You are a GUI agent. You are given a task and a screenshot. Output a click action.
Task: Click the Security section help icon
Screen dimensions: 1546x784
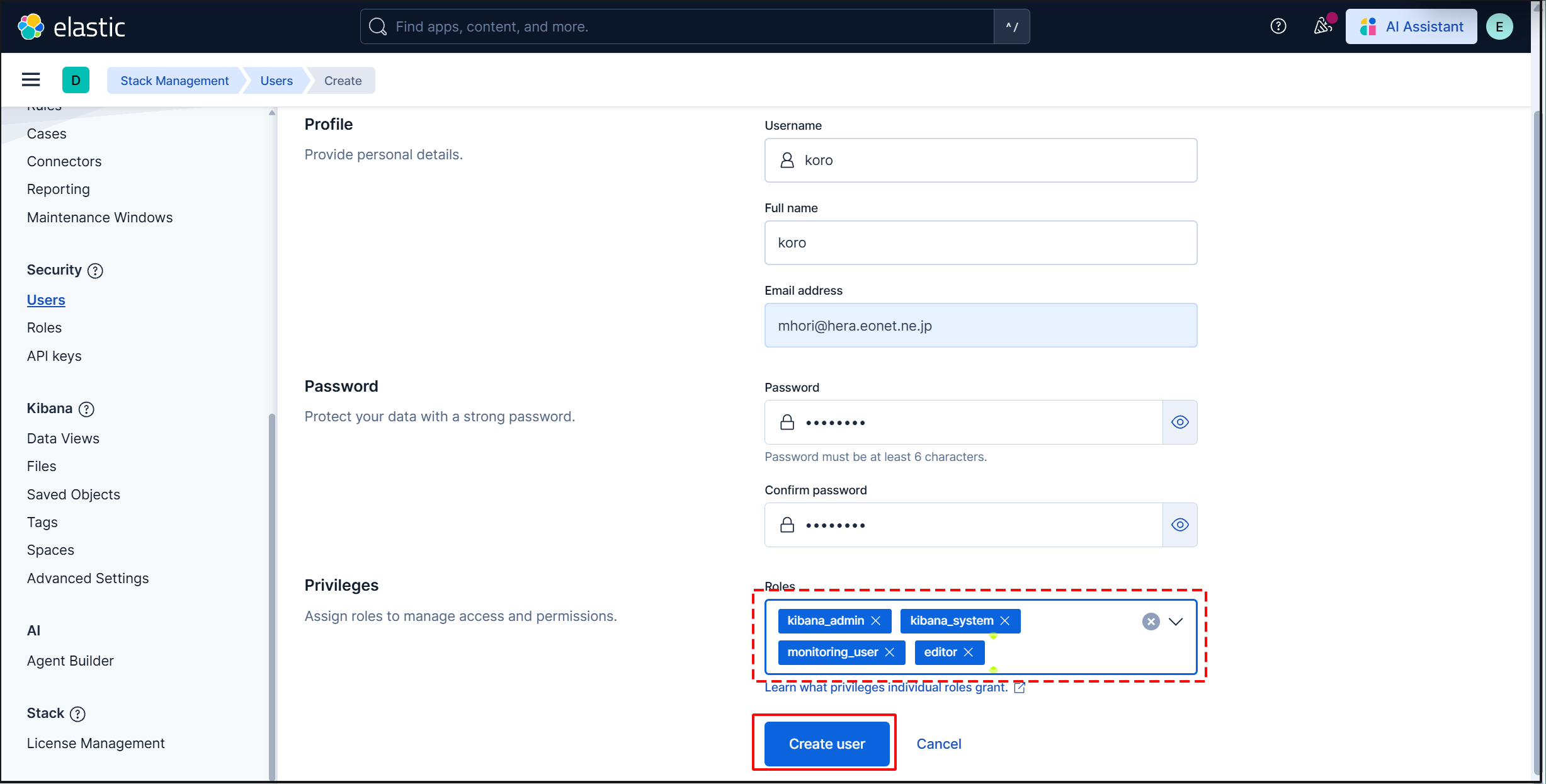[95, 271]
